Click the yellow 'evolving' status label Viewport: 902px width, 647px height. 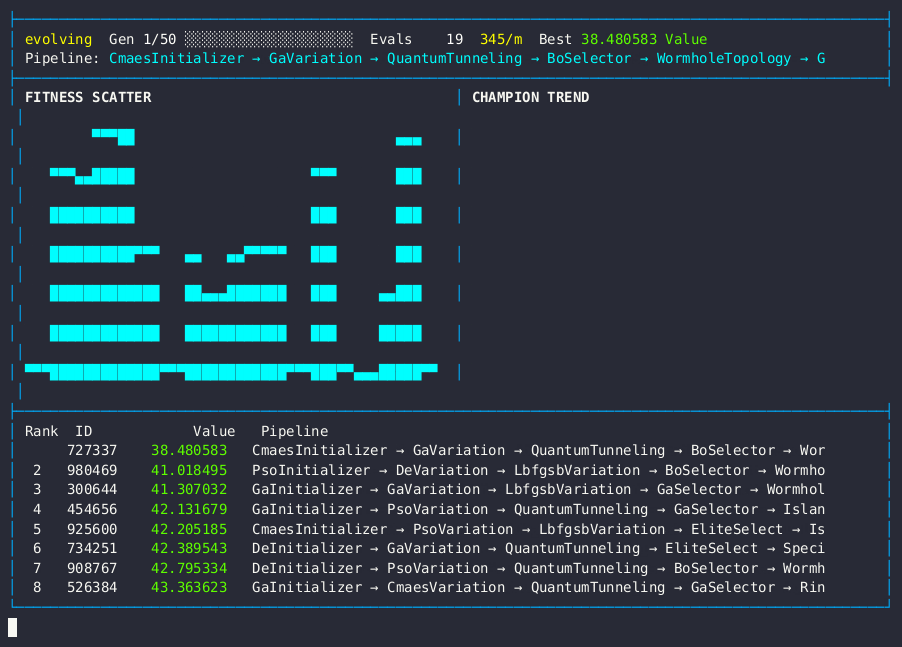59,39
